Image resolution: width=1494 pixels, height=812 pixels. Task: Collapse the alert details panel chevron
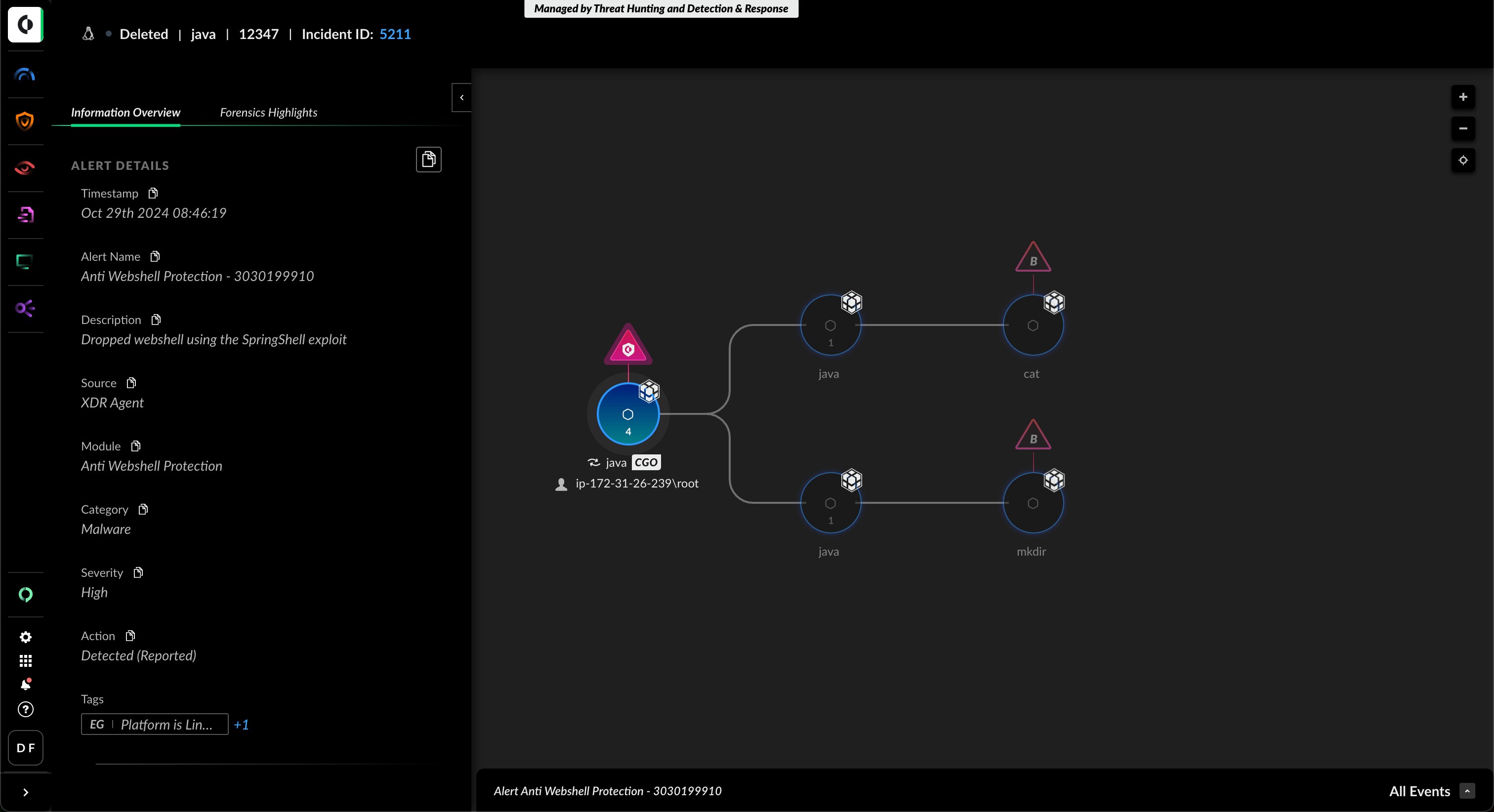(461, 97)
